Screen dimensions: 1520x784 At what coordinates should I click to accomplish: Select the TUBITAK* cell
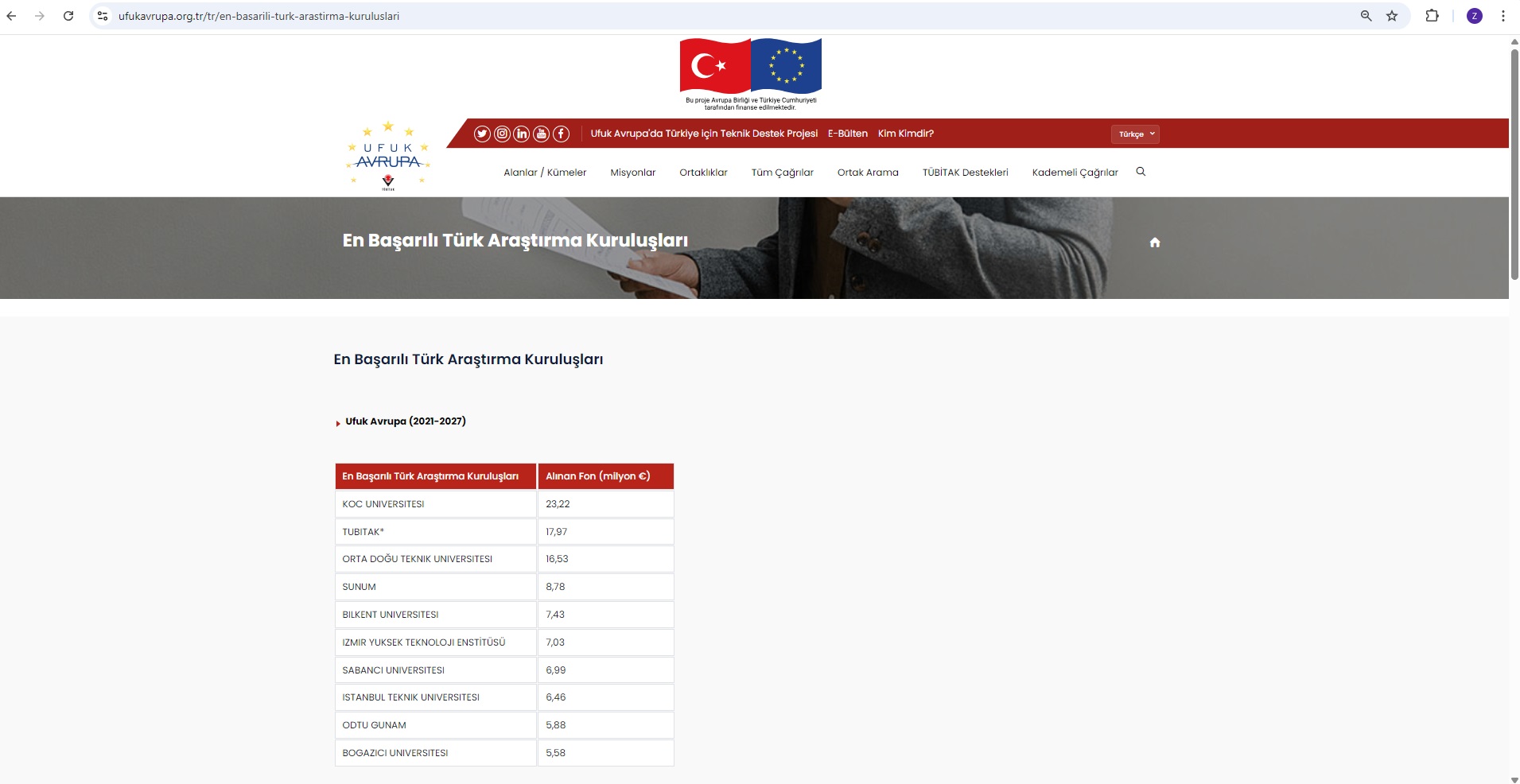tap(436, 532)
